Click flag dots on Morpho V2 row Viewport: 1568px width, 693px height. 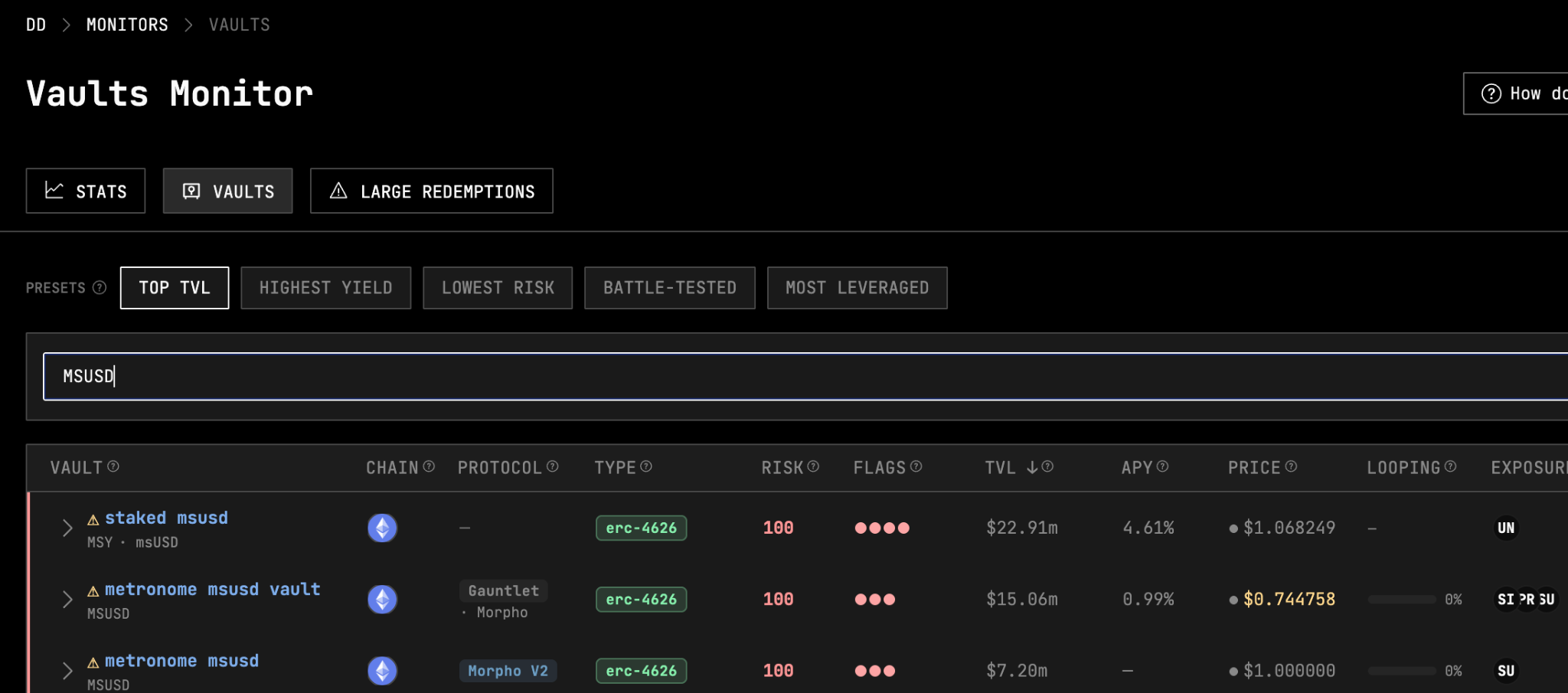[875, 671]
